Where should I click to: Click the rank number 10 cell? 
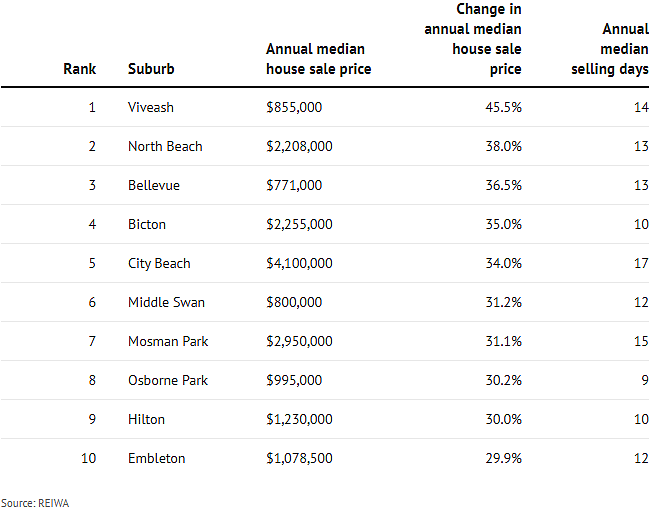pyautogui.click(x=88, y=459)
